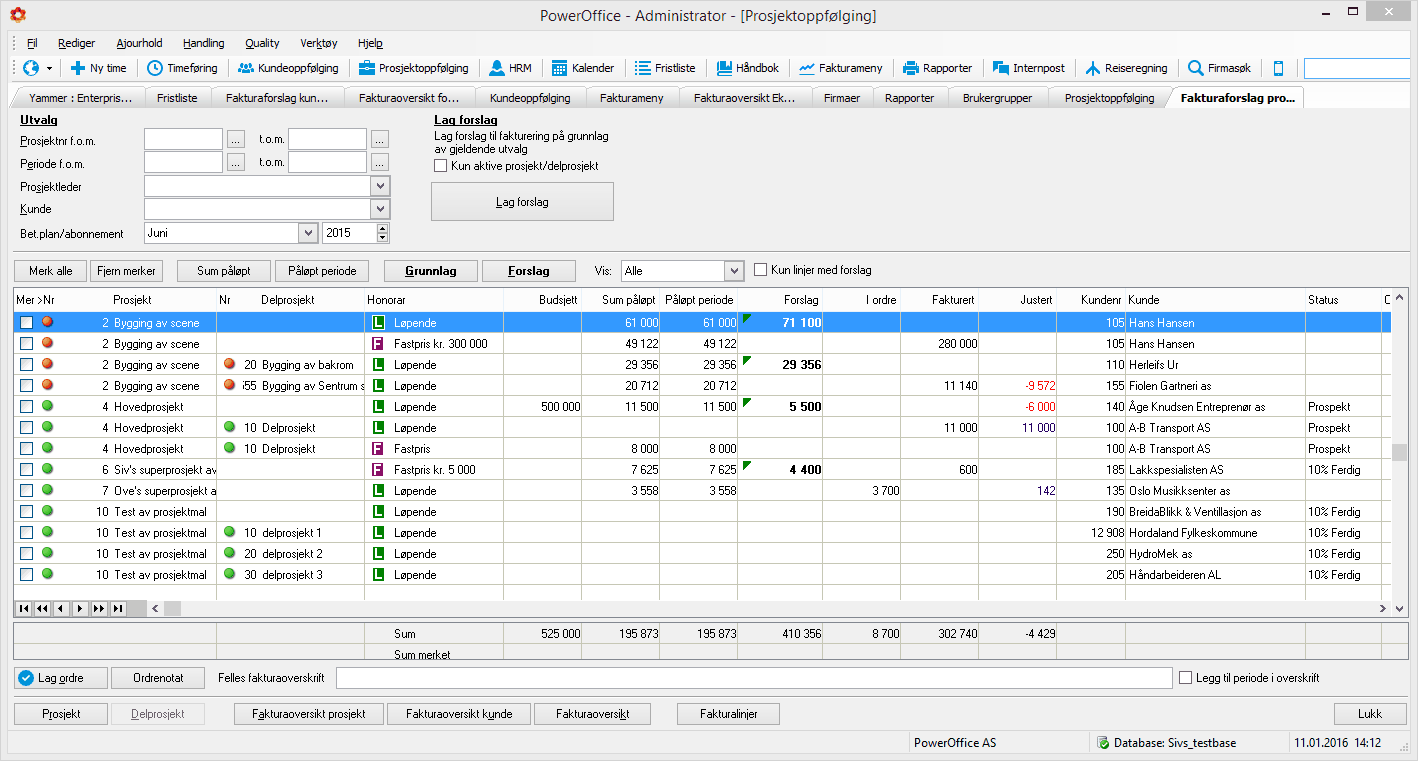This screenshot has width=1418, height=761.
Task: Open Kundeoppfølging toolbar item
Action: [288, 68]
